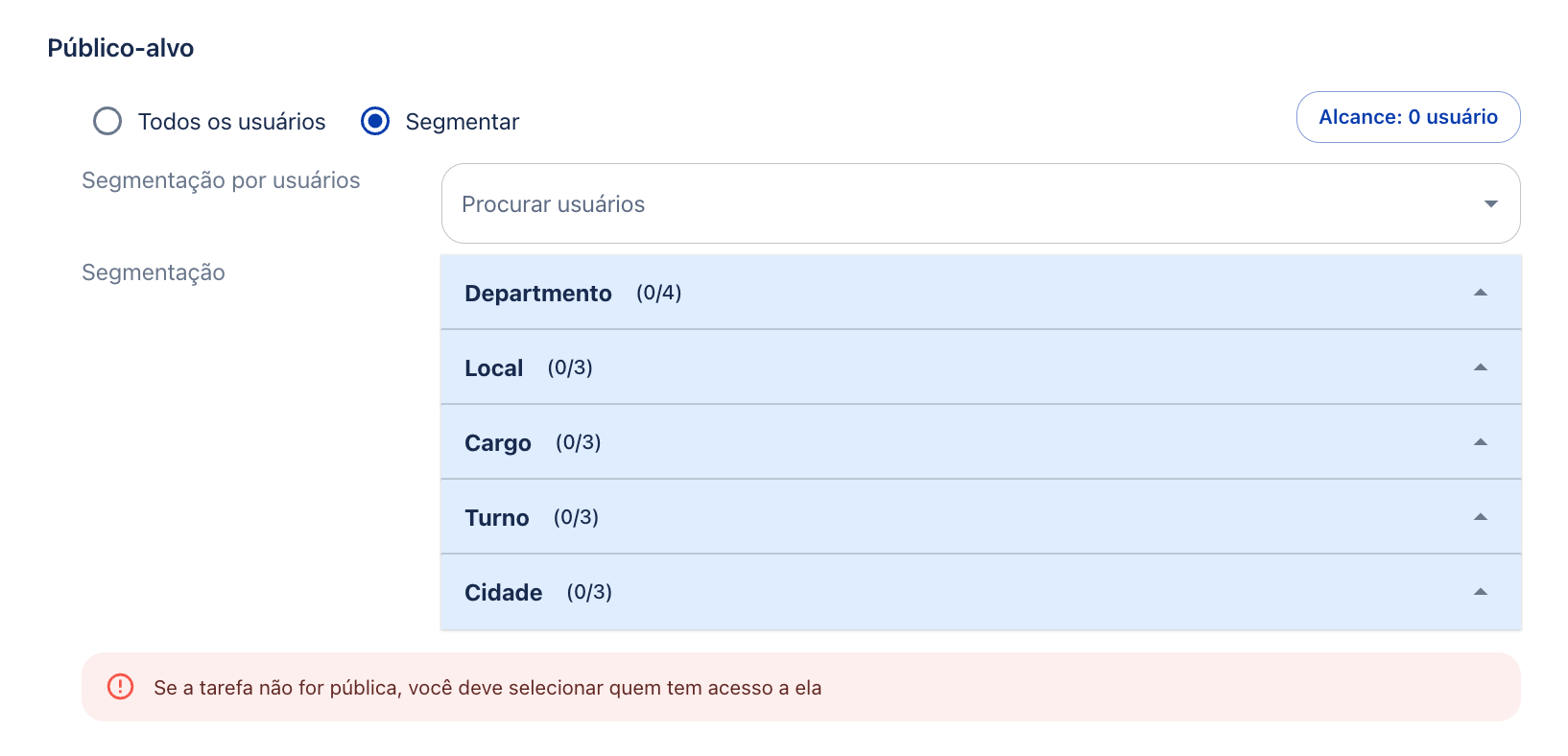Click the red warning alert icon
This screenshot has height=756, width=1568.
[x=120, y=687]
